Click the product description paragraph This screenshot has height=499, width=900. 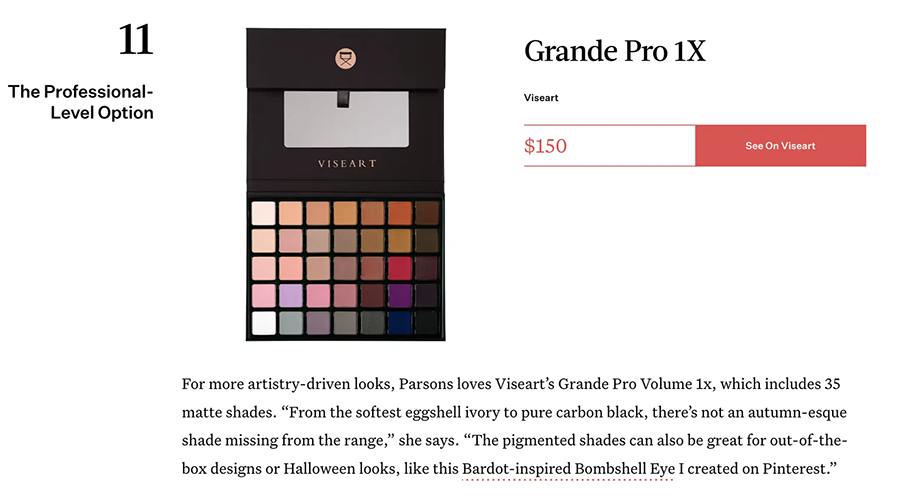click(x=515, y=425)
